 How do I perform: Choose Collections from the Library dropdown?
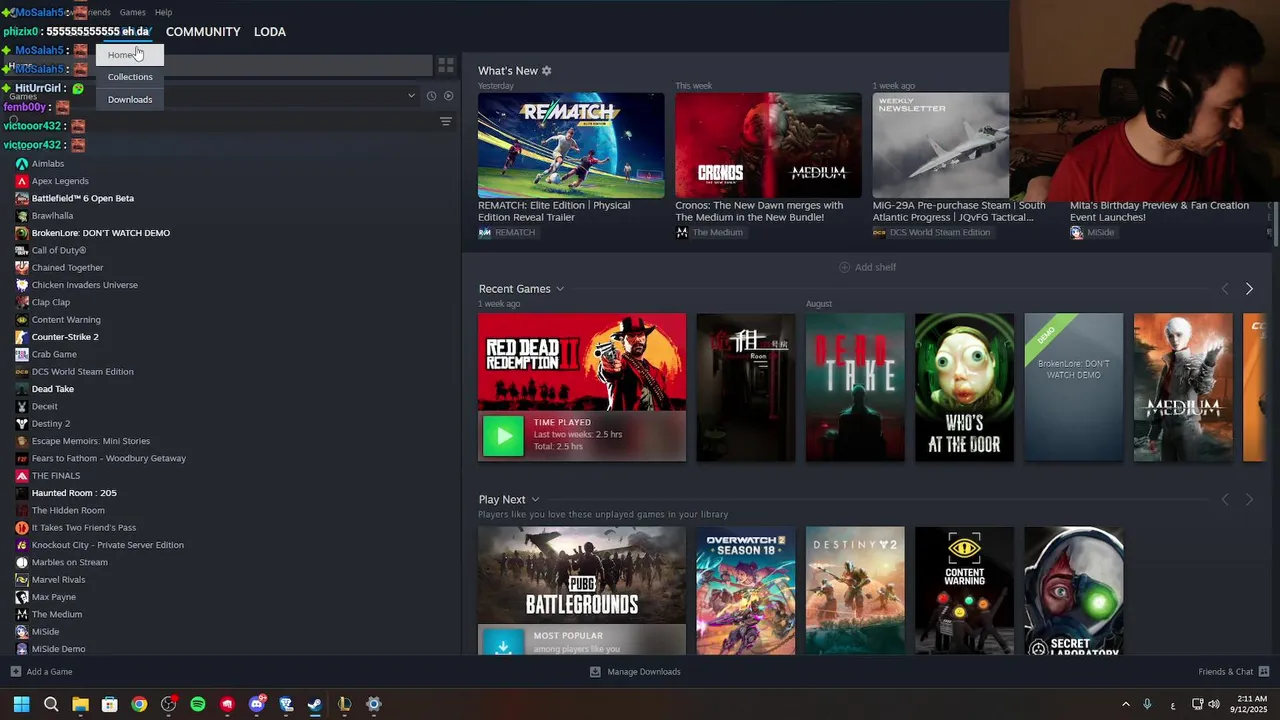(130, 77)
